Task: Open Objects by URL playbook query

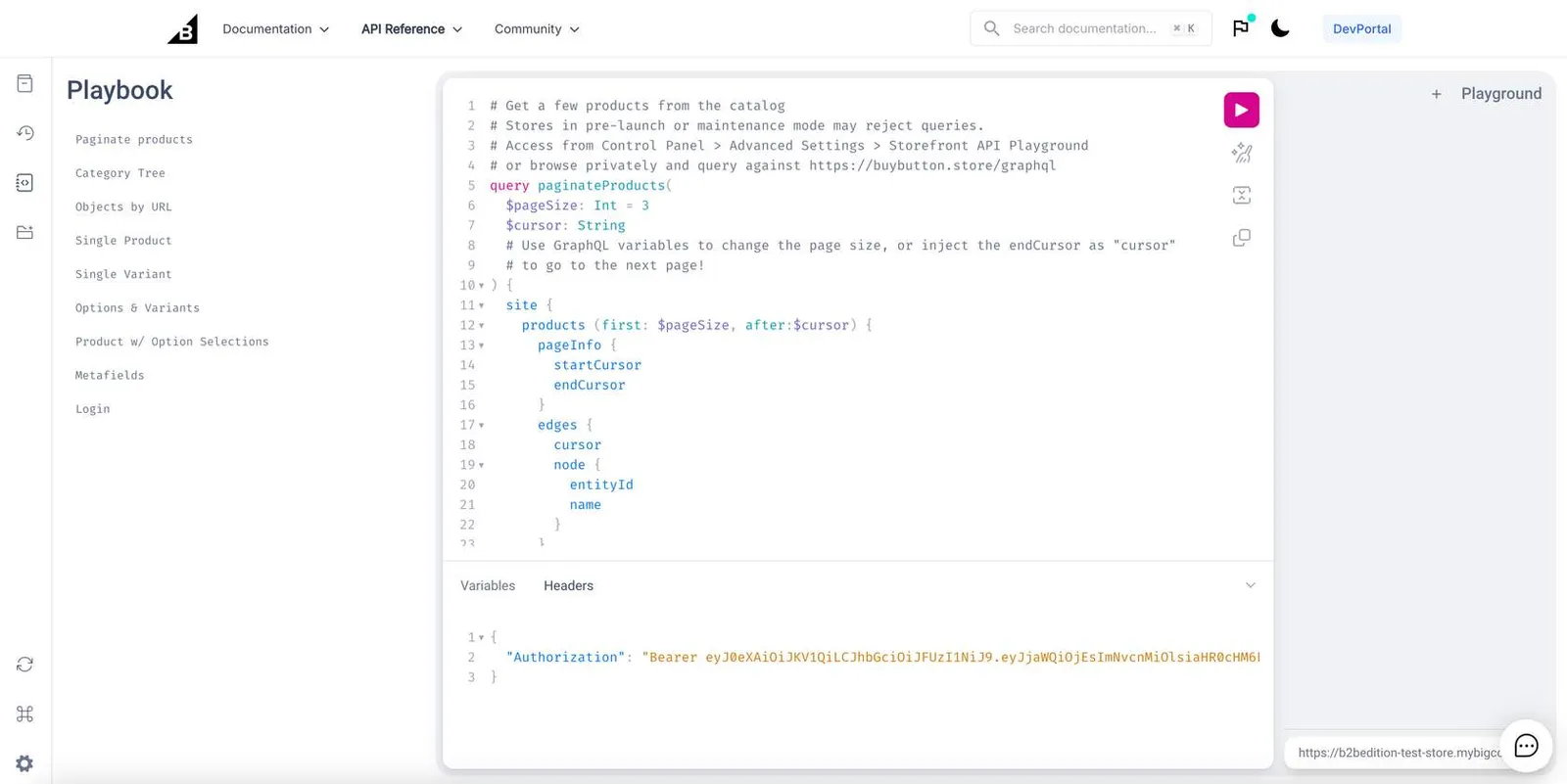Action: (123, 208)
